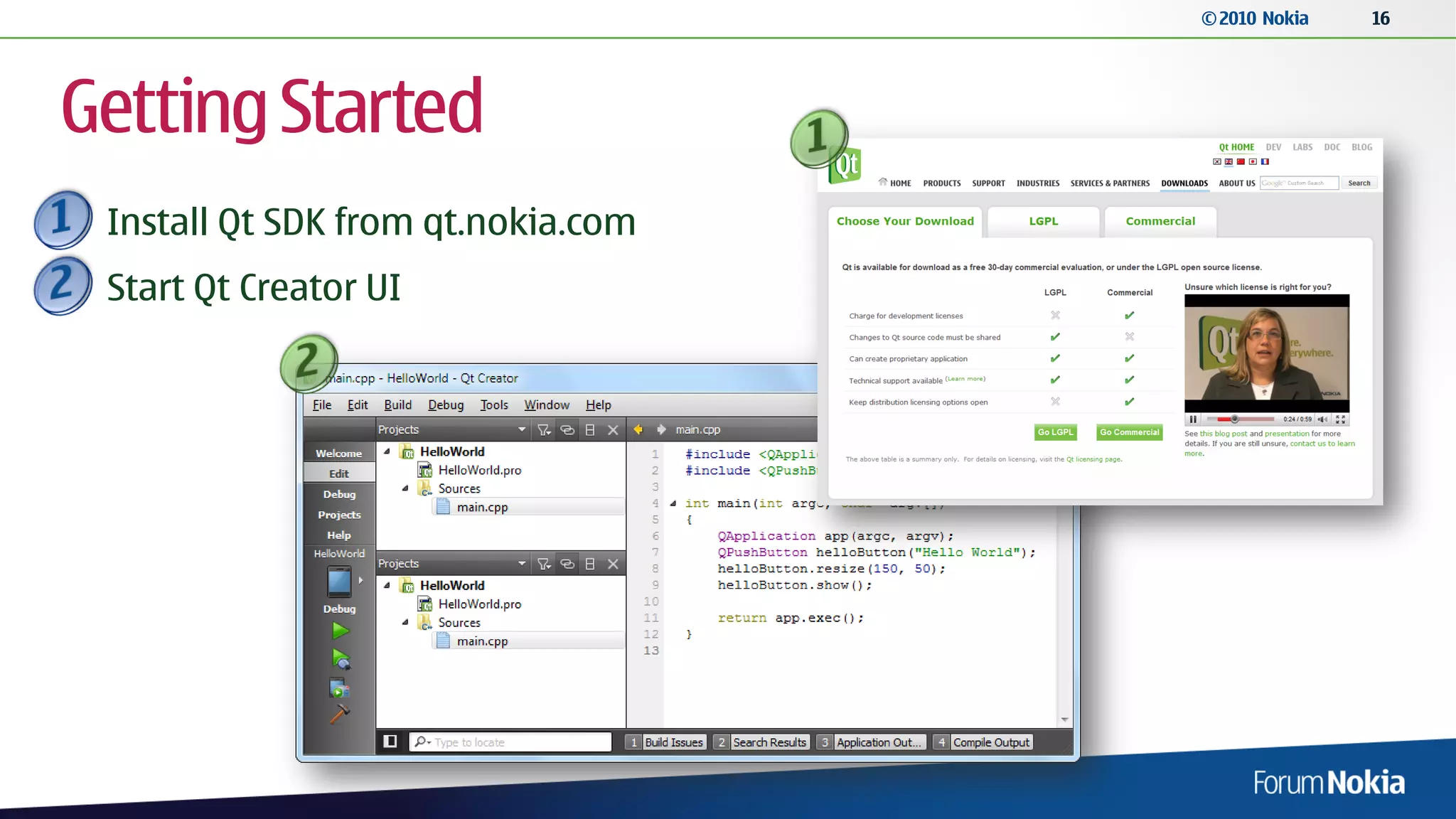Viewport: 1456px width, 819px height.
Task: Click the forward navigation arrow beside main.cpp
Action: point(661,429)
